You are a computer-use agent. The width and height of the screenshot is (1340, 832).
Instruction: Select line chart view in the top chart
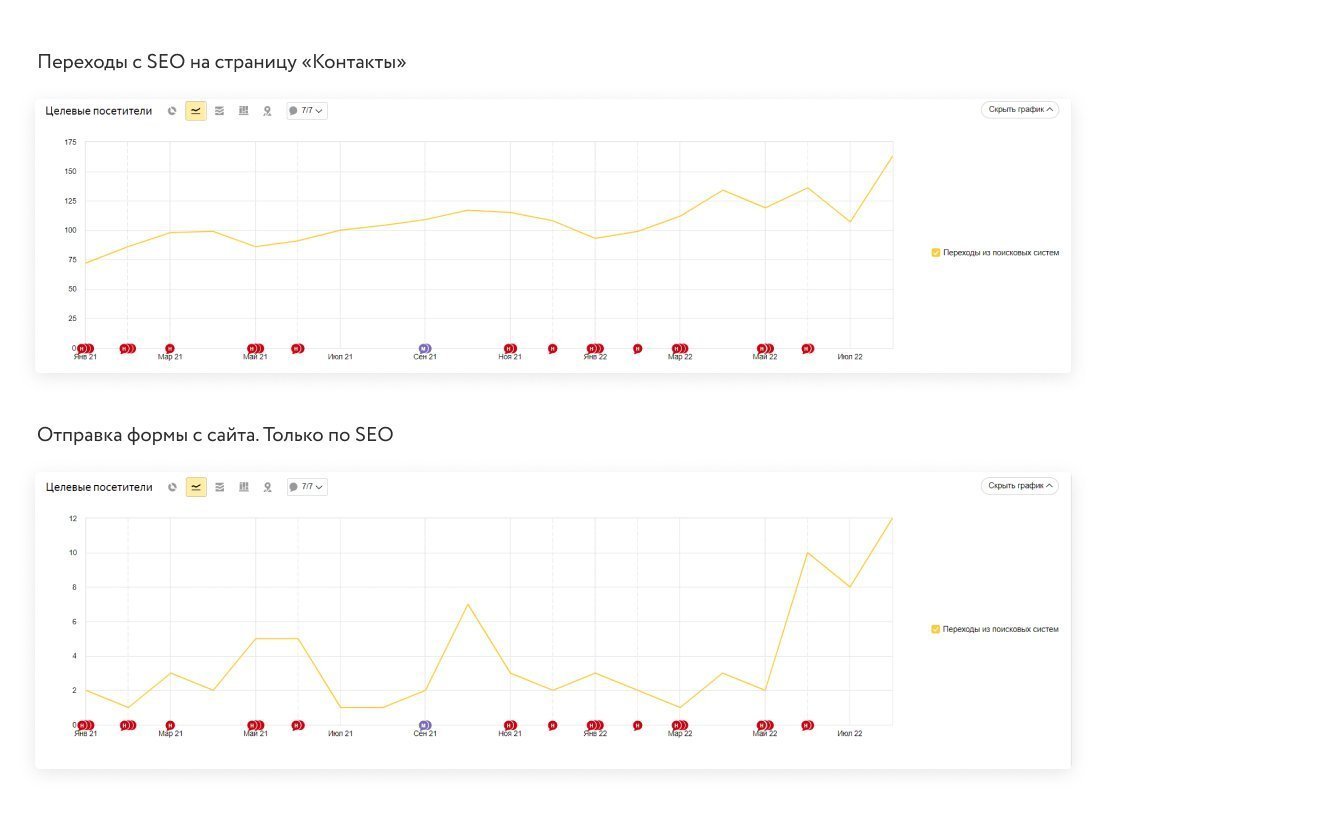196,111
